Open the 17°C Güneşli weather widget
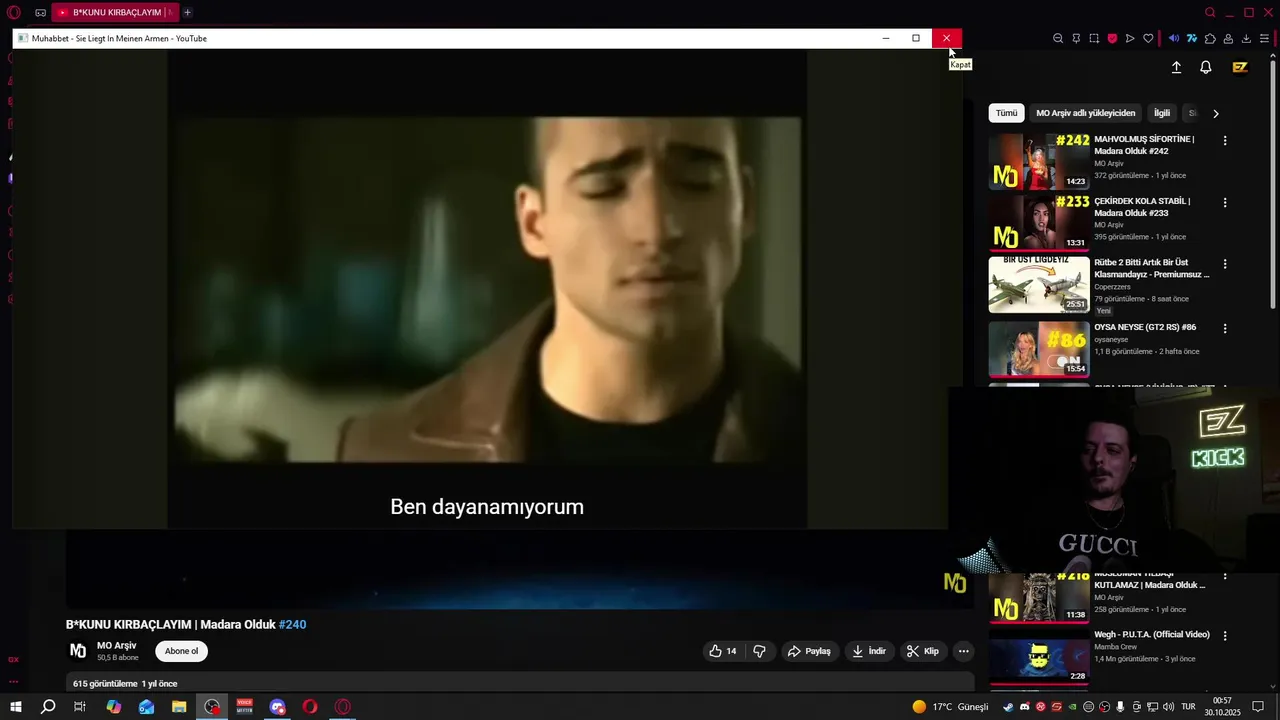Image resolution: width=1280 pixels, height=720 pixels. 950,707
